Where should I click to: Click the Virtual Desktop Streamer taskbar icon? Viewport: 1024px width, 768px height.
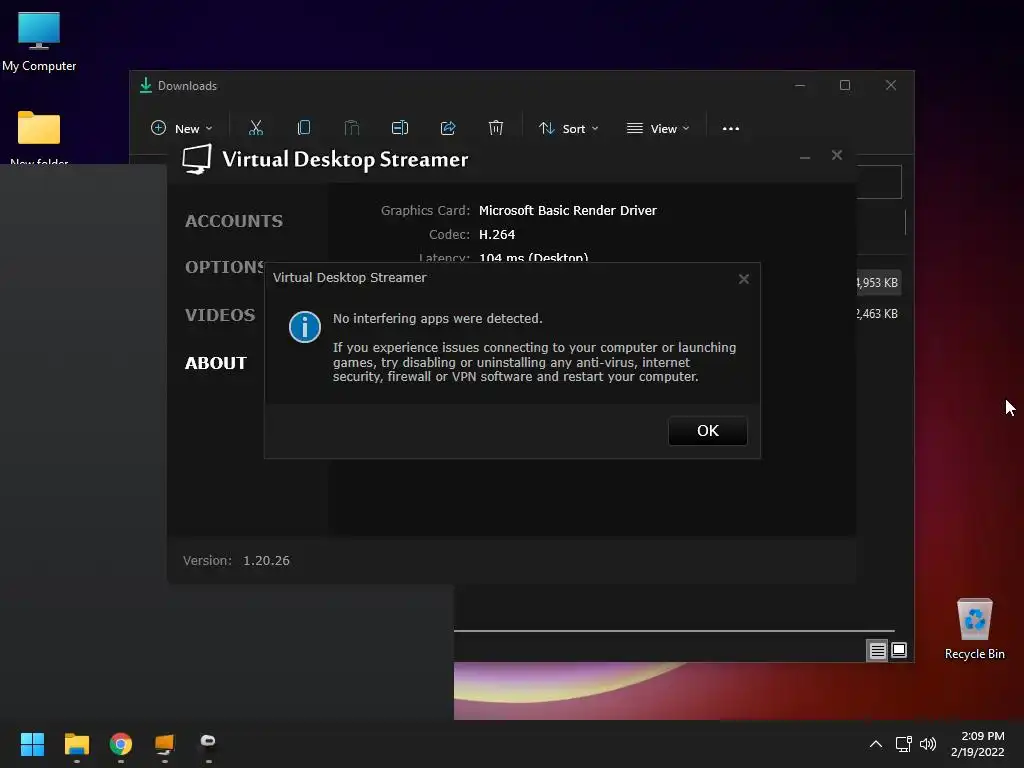click(208, 742)
